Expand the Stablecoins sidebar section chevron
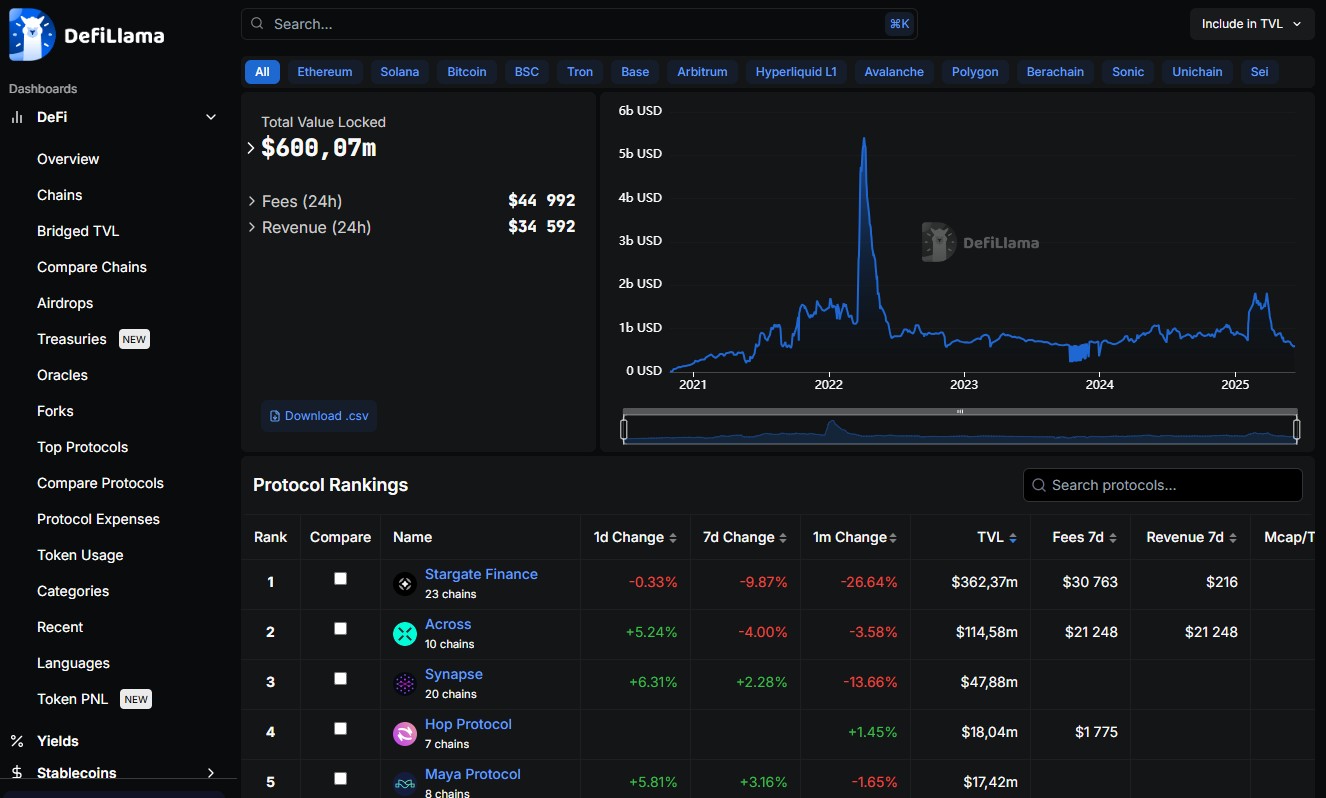The image size is (1326, 798). pyautogui.click(x=211, y=773)
